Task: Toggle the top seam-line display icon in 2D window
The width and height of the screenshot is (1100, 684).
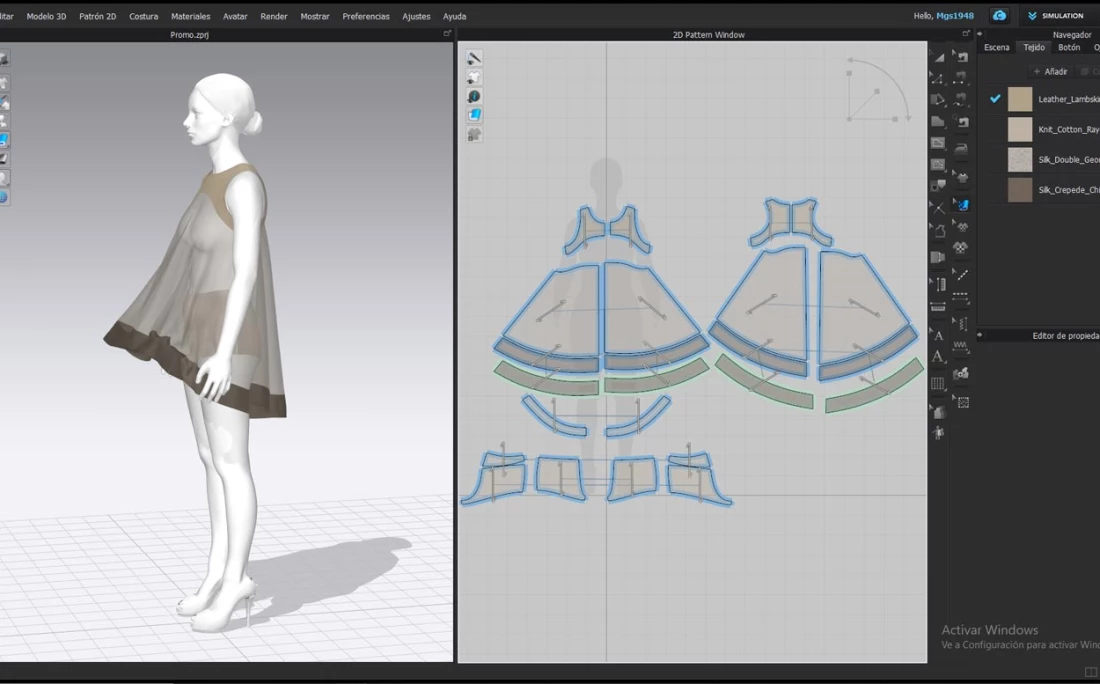Action: pos(474,58)
